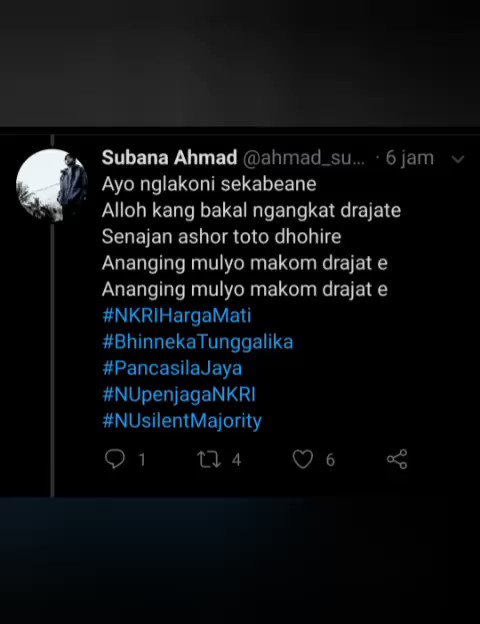Viewport: 480px width, 624px height.
Task: Open the #PancasilaJaya hashtag
Action: tap(172, 369)
